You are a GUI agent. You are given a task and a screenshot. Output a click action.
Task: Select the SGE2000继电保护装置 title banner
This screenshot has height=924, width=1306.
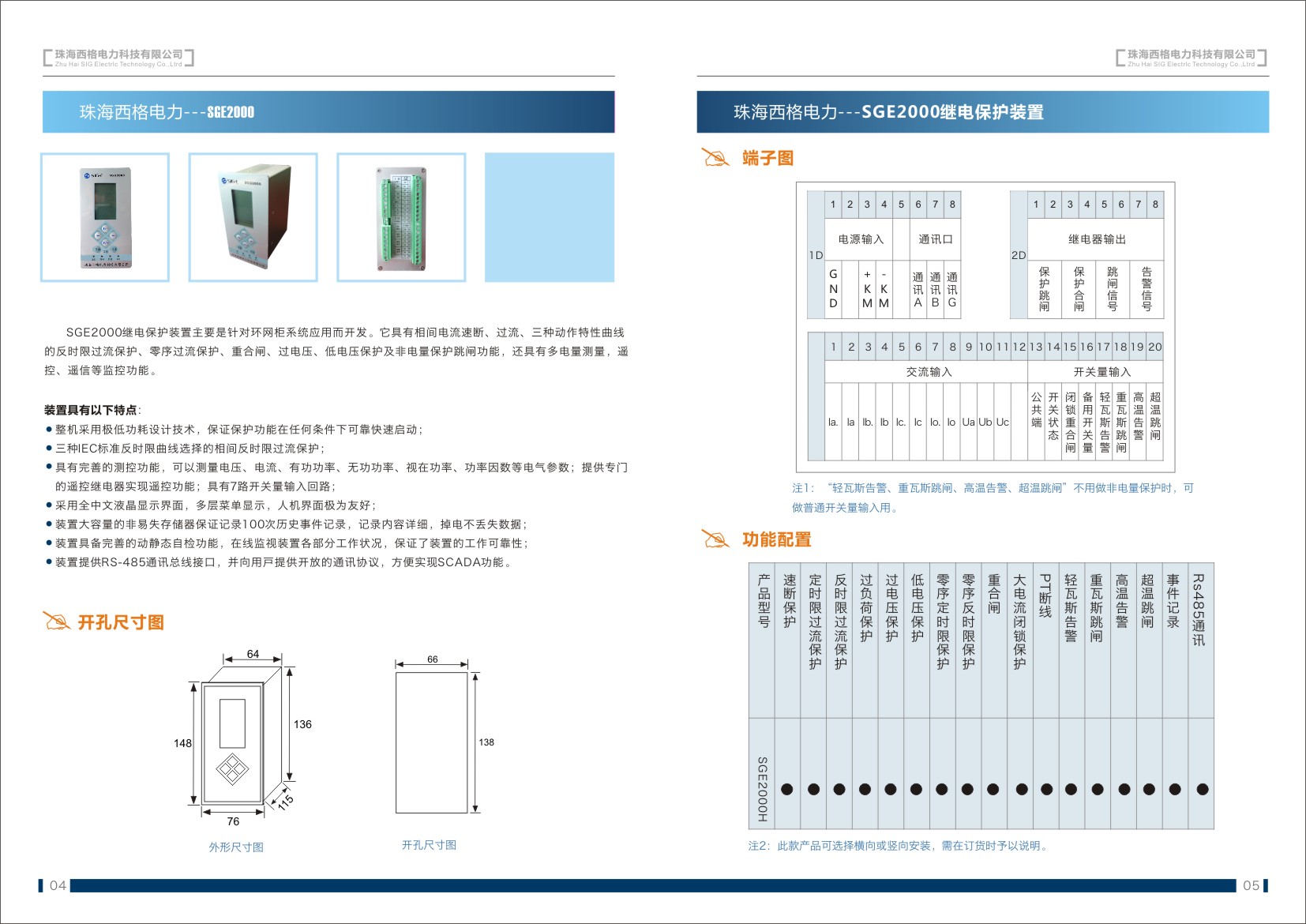(x=982, y=112)
